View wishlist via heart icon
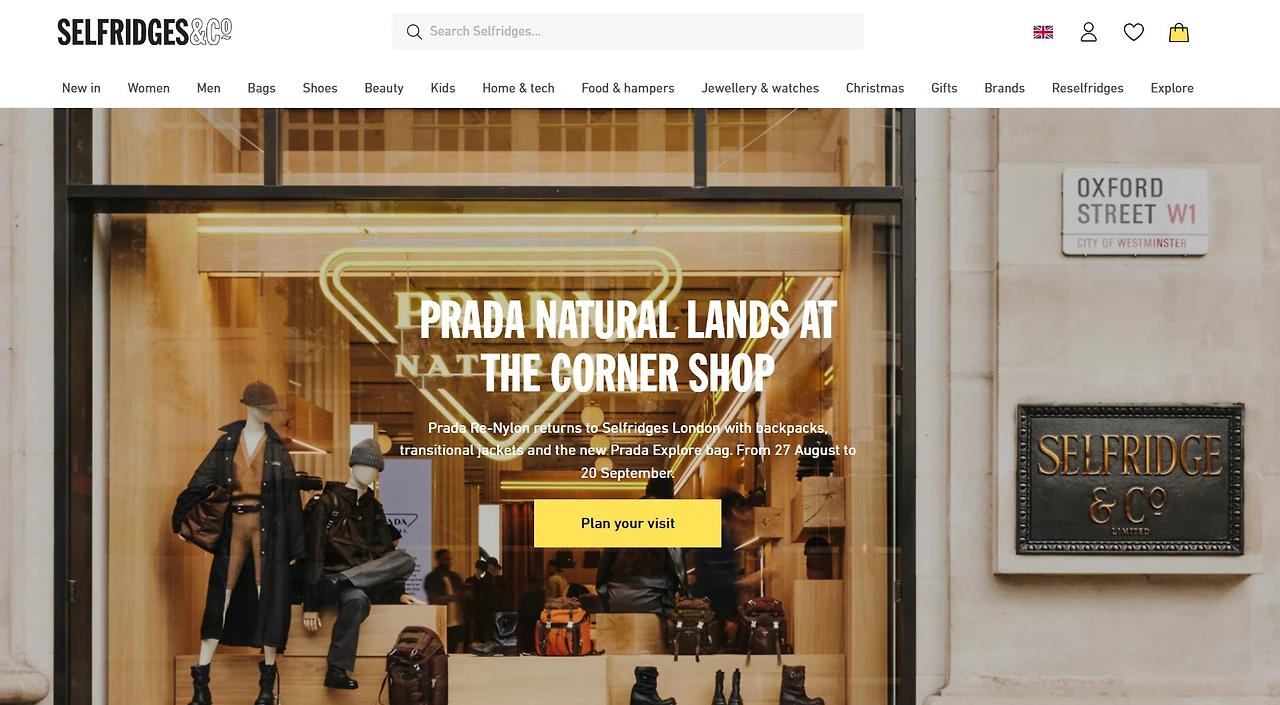 pyautogui.click(x=1134, y=32)
